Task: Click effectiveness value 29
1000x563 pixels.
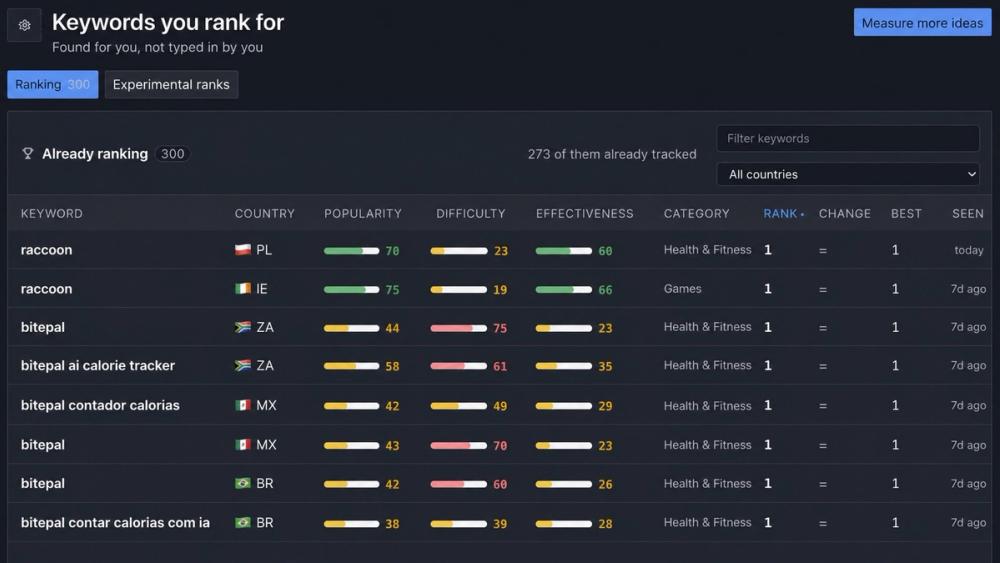Action: click(x=605, y=406)
